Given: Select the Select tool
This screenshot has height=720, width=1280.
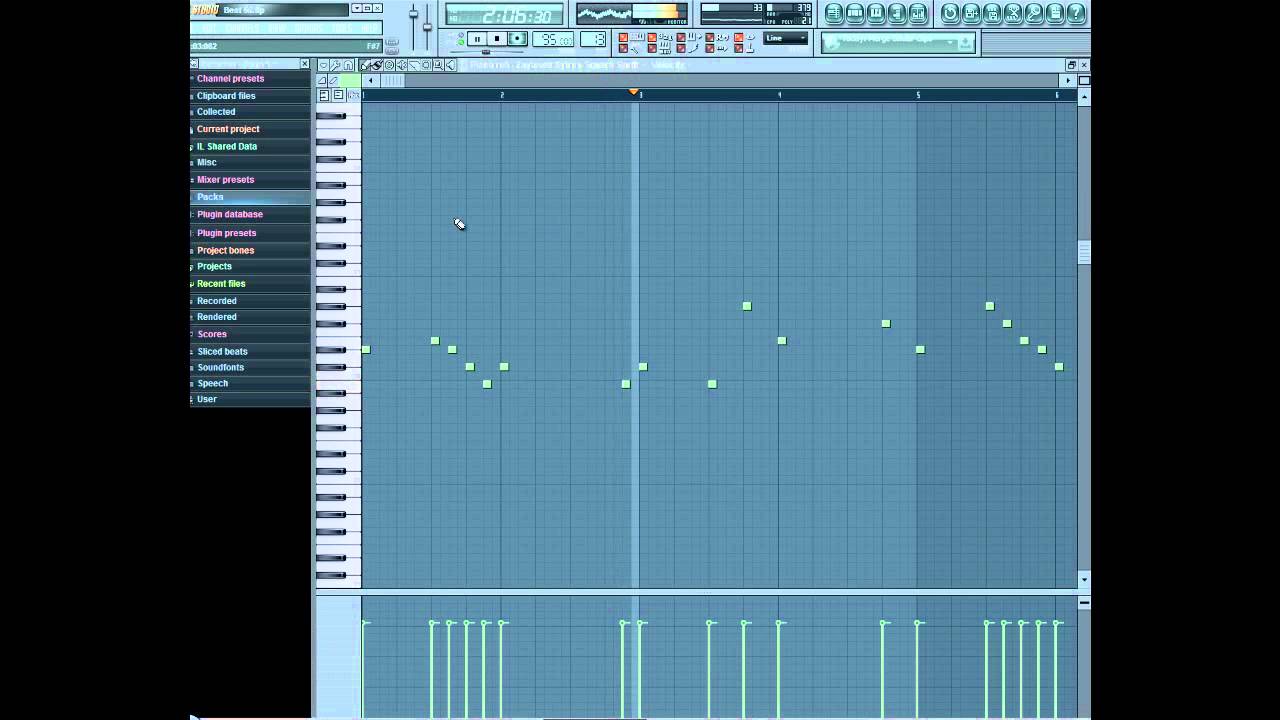Looking at the screenshot, I should pos(426,65).
